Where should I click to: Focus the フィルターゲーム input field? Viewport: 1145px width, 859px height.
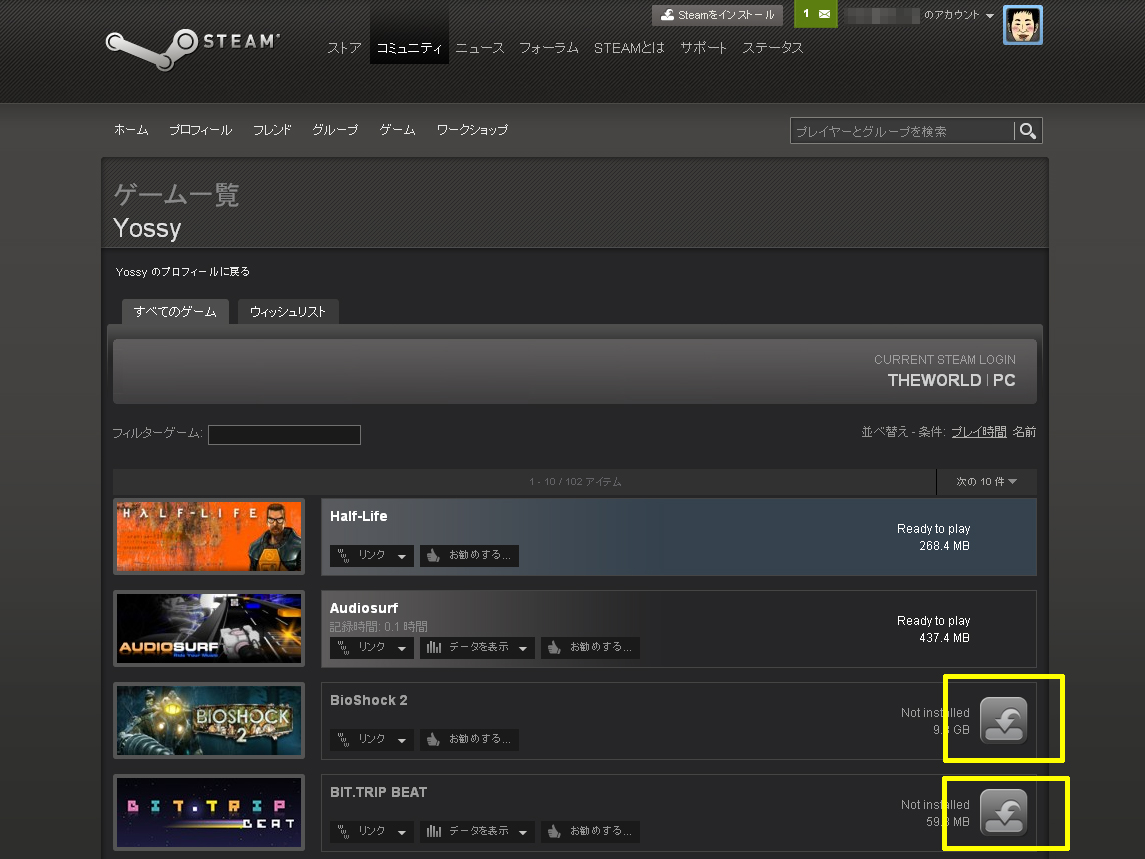pyautogui.click(x=284, y=435)
